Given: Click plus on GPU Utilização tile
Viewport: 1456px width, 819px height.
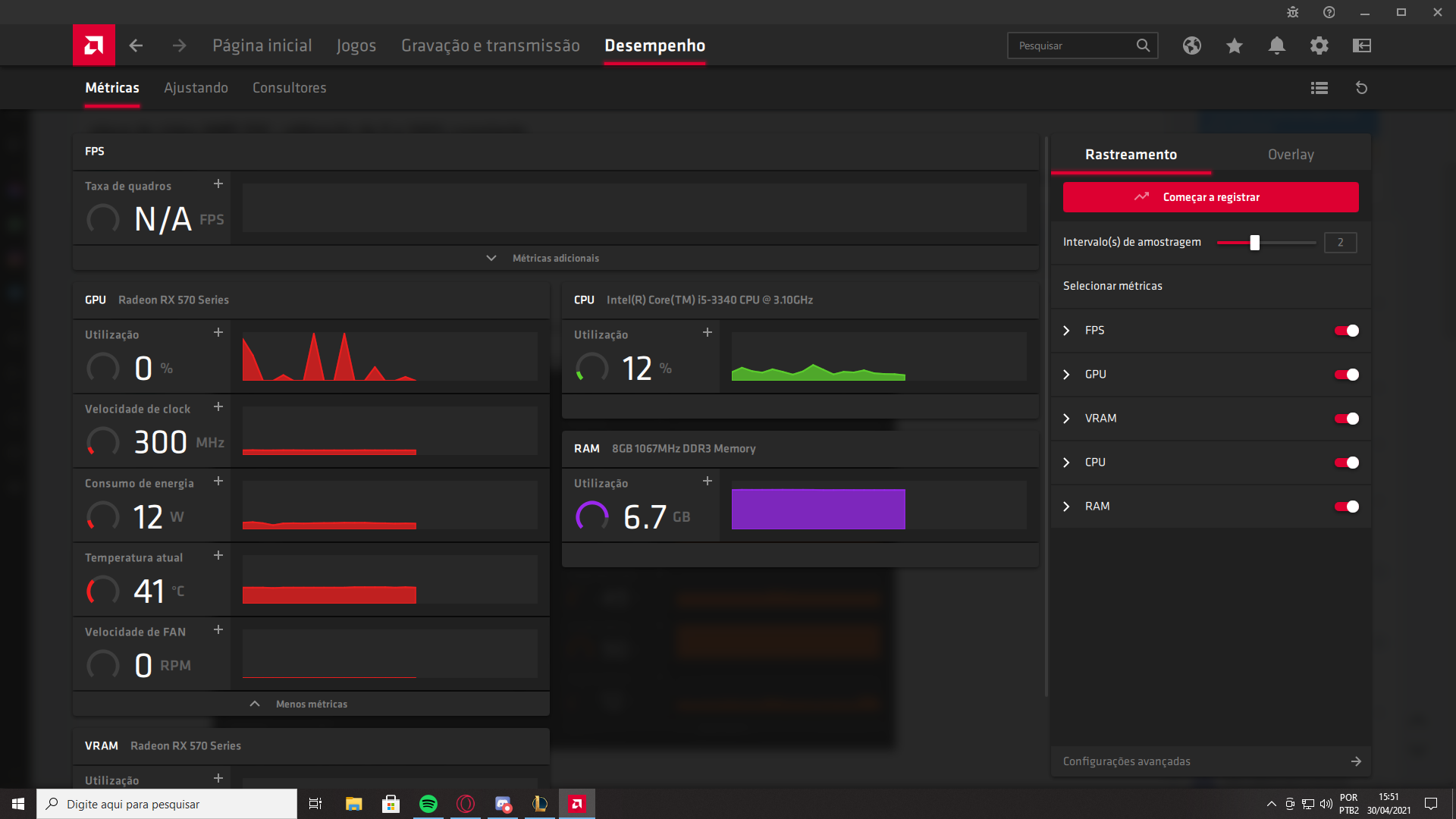Looking at the screenshot, I should click(218, 333).
